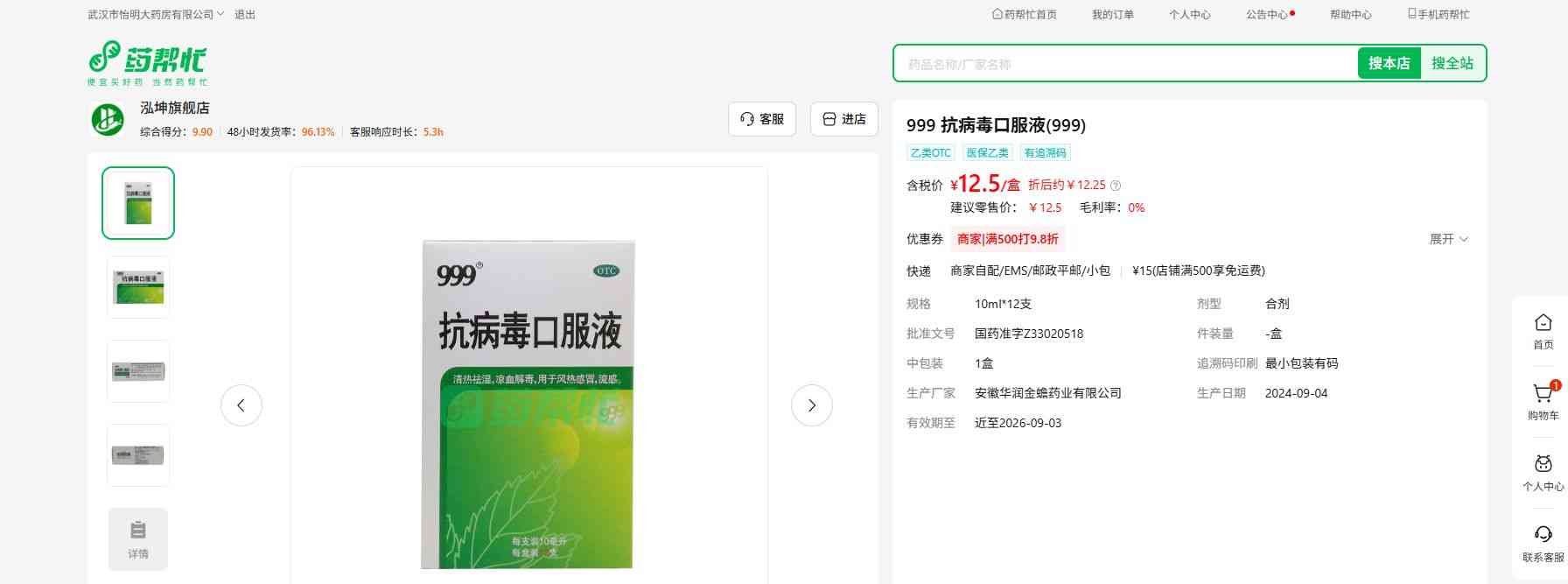The width and height of the screenshot is (1568, 584).
Task: Click the 药帮忙 logo
Action: click(147, 62)
